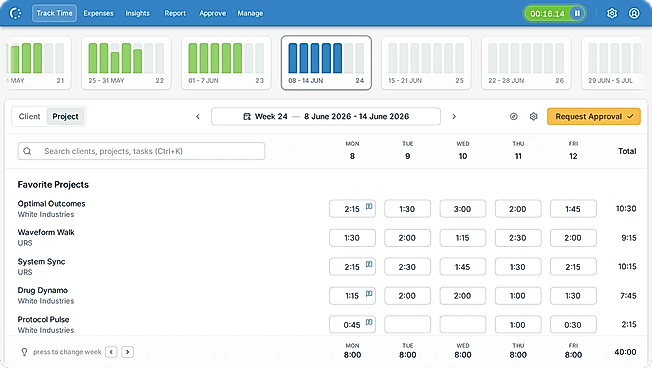Screen dimensions: 652x368
Task: Open timesheet settings gear next to Request Approval
Action: pyautogui.click(x=533, y=116)
